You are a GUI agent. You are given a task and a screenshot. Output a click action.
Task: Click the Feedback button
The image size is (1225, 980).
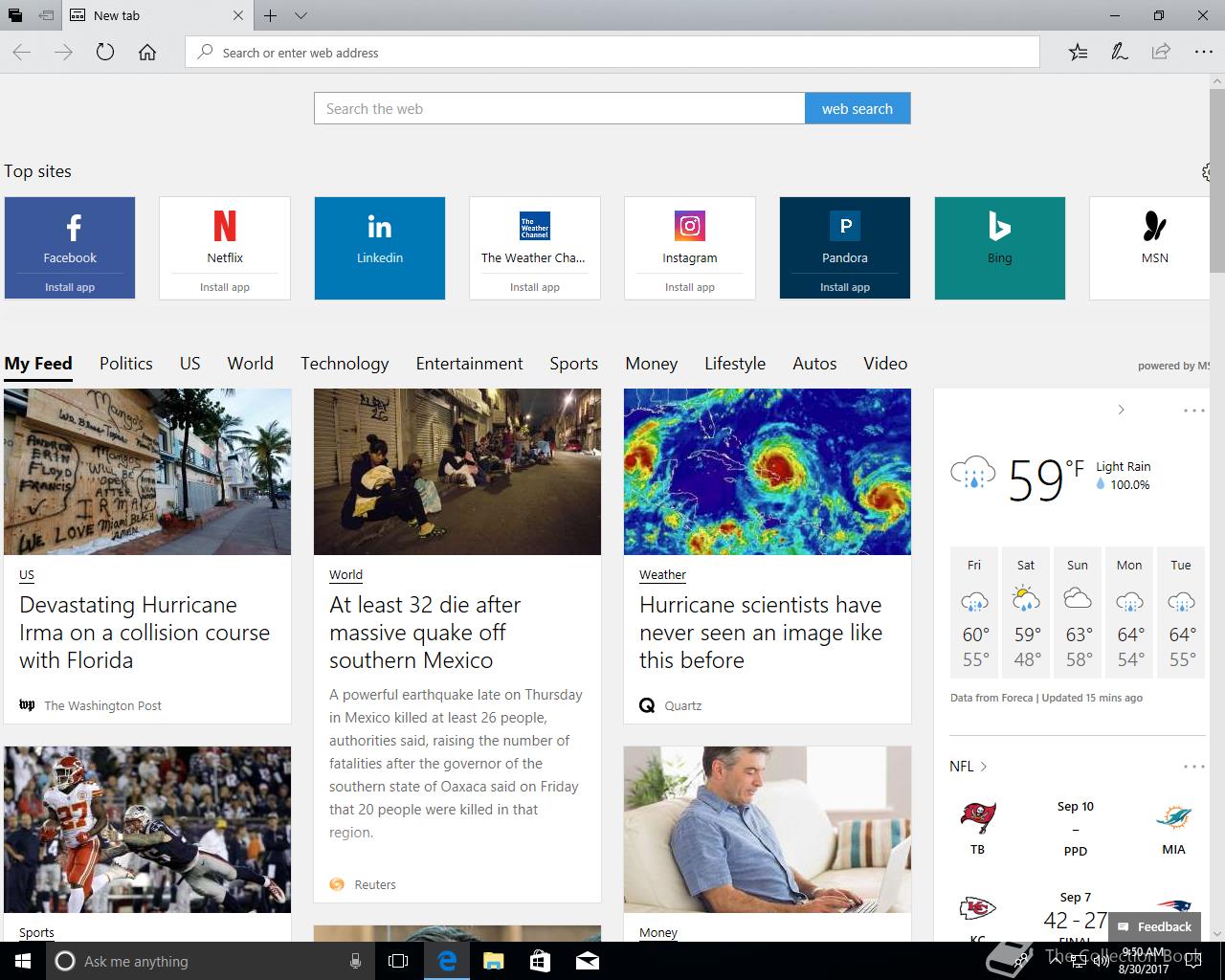pyautogui.click(x=1155, y=926)
